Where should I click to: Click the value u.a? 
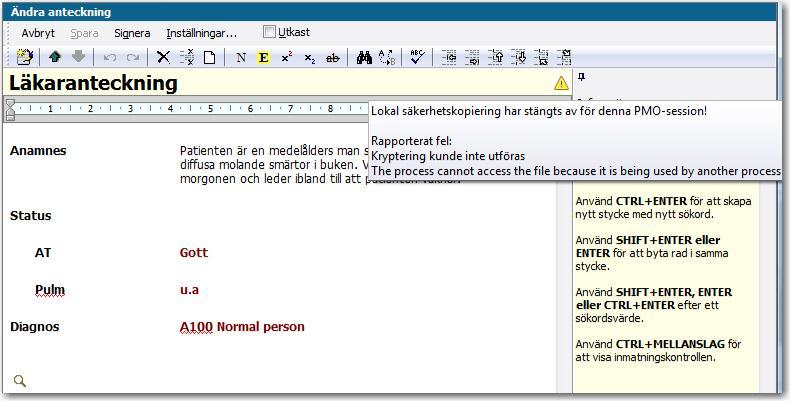tap(189, 290)
